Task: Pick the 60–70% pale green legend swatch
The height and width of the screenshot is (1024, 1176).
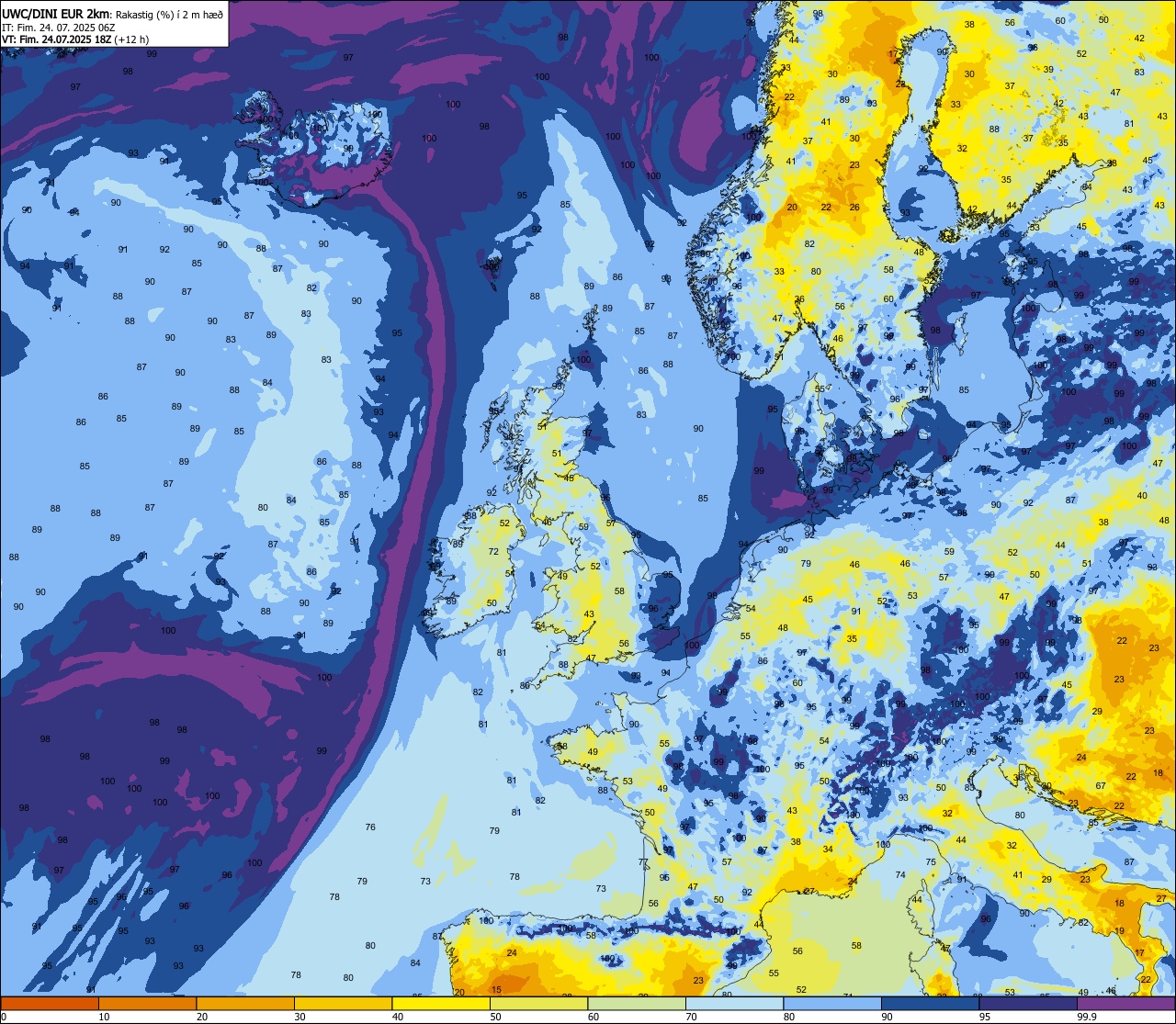Action: (x=637, y=1003)
